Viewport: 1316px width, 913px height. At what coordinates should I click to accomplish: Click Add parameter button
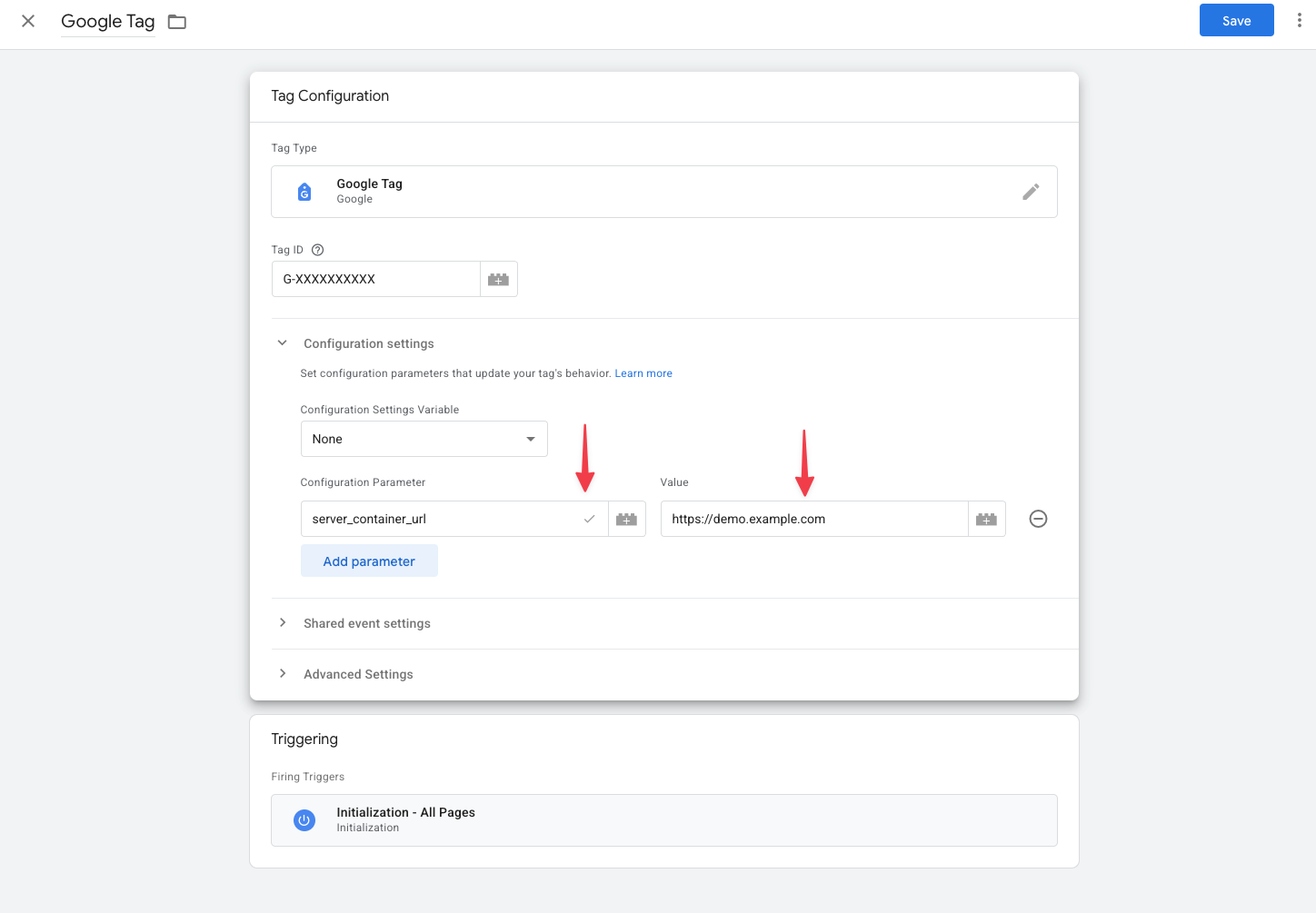(x=369, y=561)
